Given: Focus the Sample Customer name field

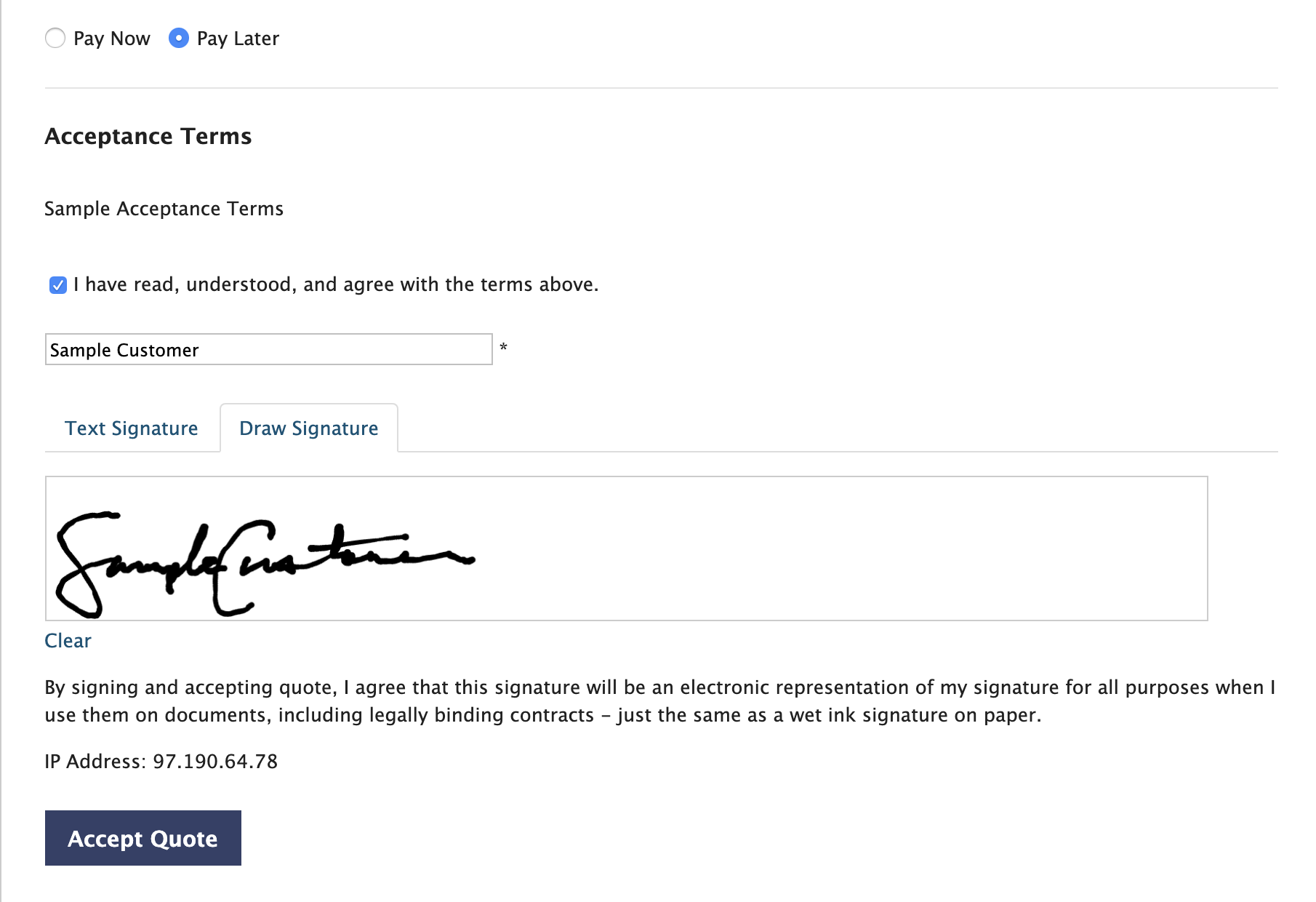Looking at the screenshot, I should pos(269,349).
